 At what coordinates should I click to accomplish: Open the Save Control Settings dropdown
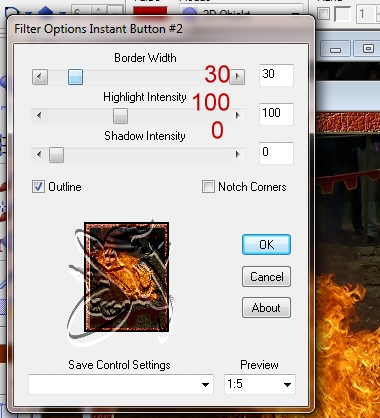(121, 384)
